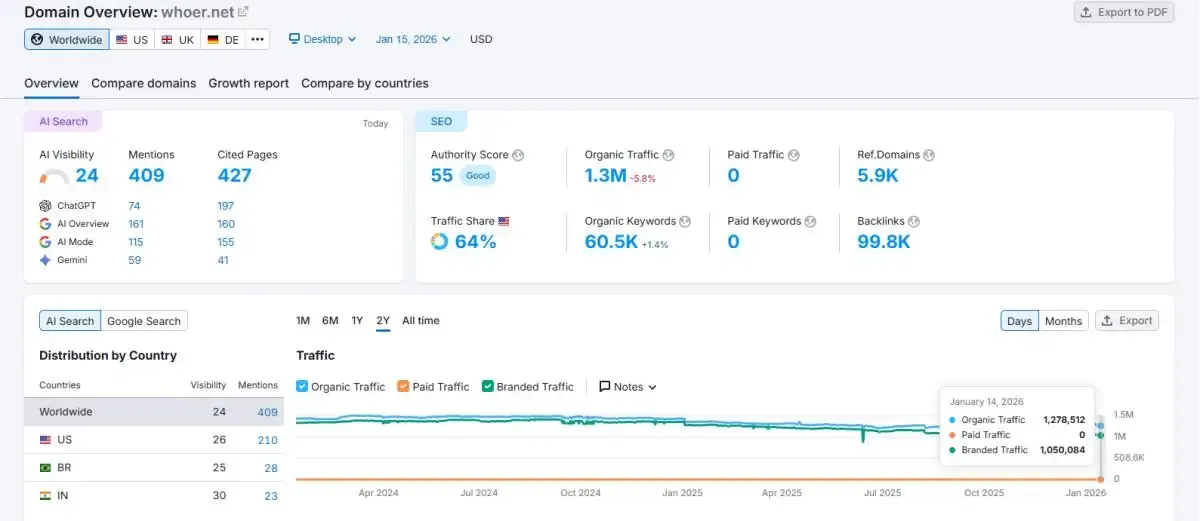Switch chart view to Months
This screenshot has height=521, width=1200.
[1063, 321]
